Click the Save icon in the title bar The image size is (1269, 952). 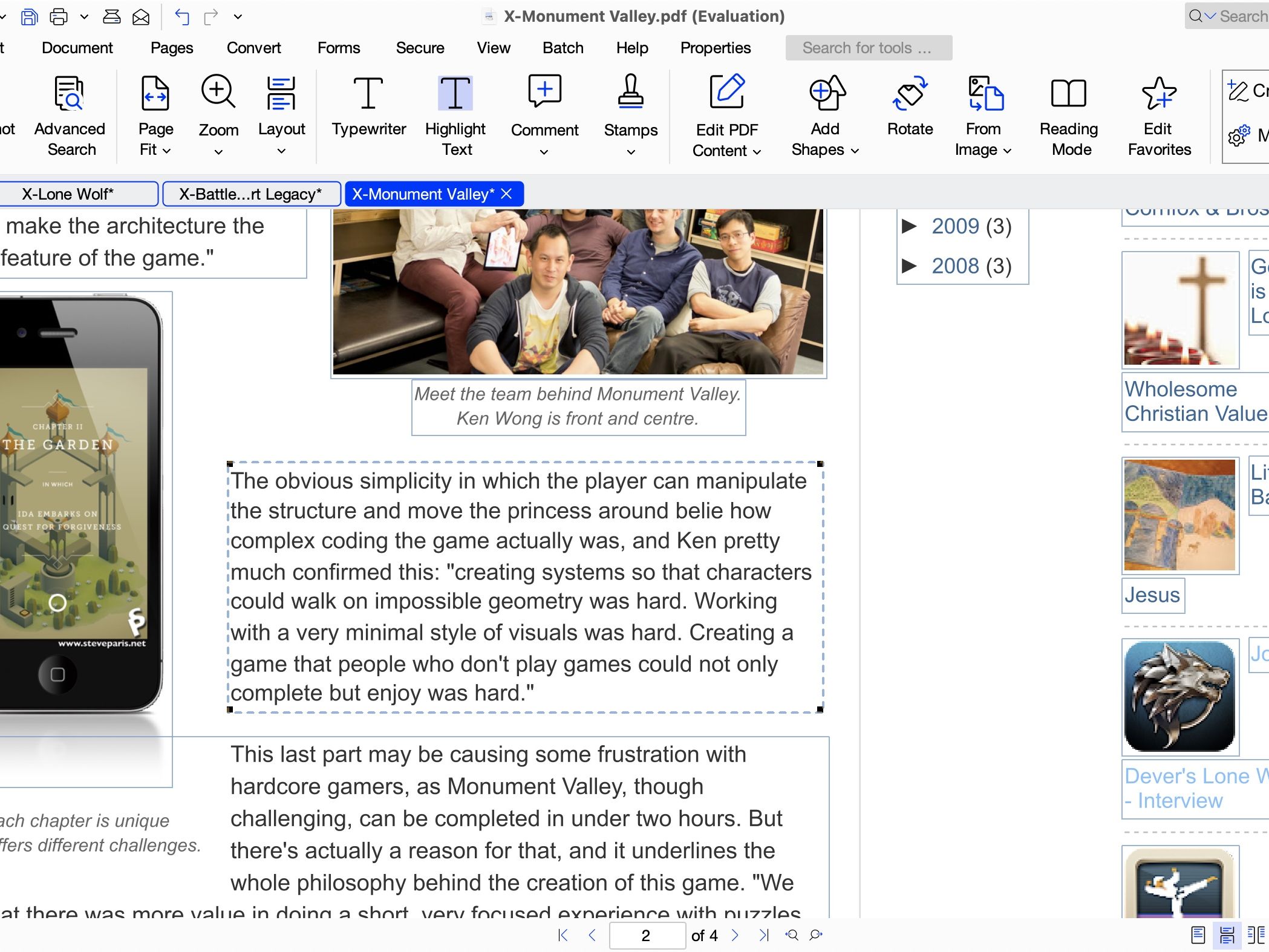tap(28, 16)
